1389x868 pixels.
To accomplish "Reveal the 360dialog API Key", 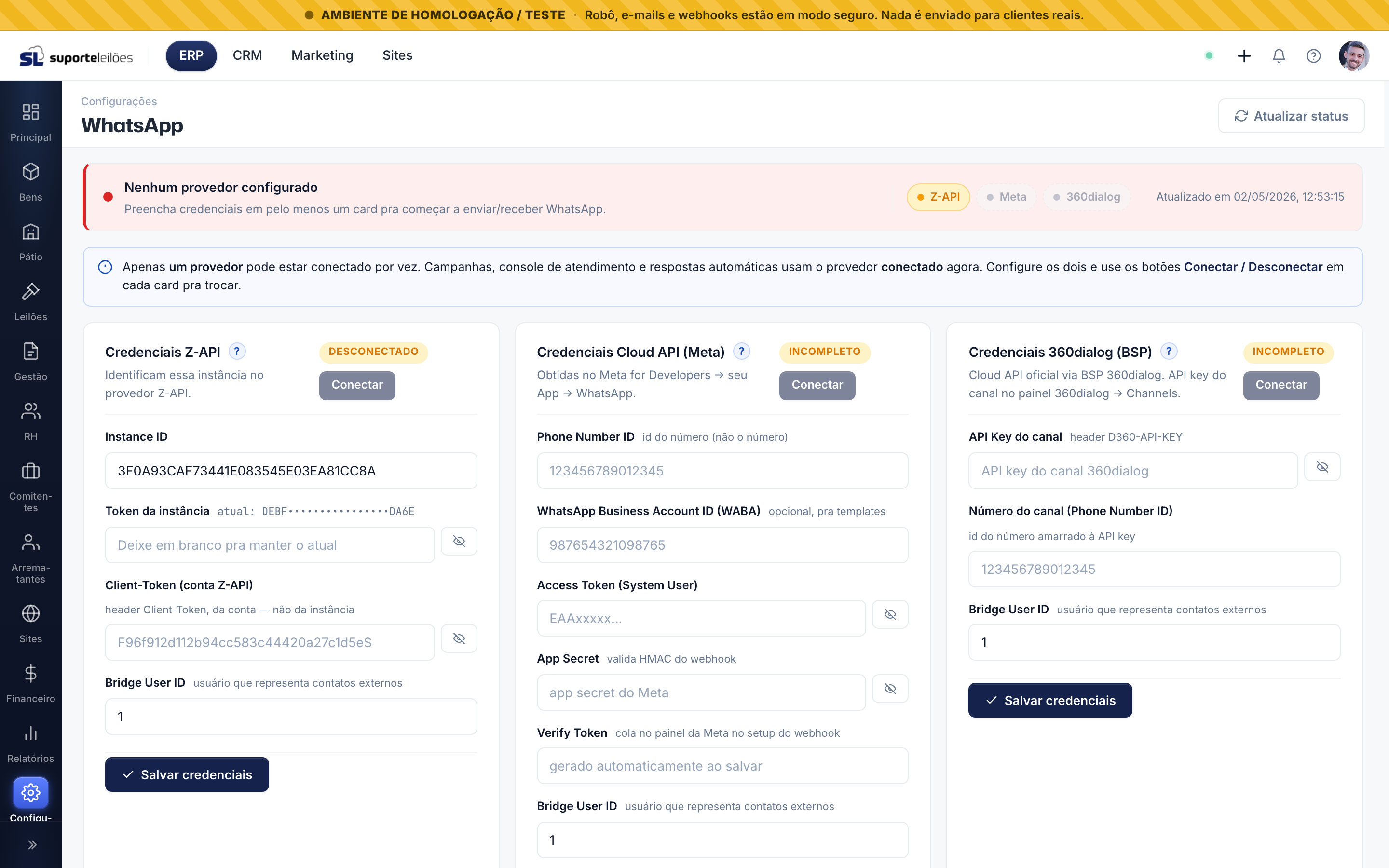I will [x=1322, y=467].
